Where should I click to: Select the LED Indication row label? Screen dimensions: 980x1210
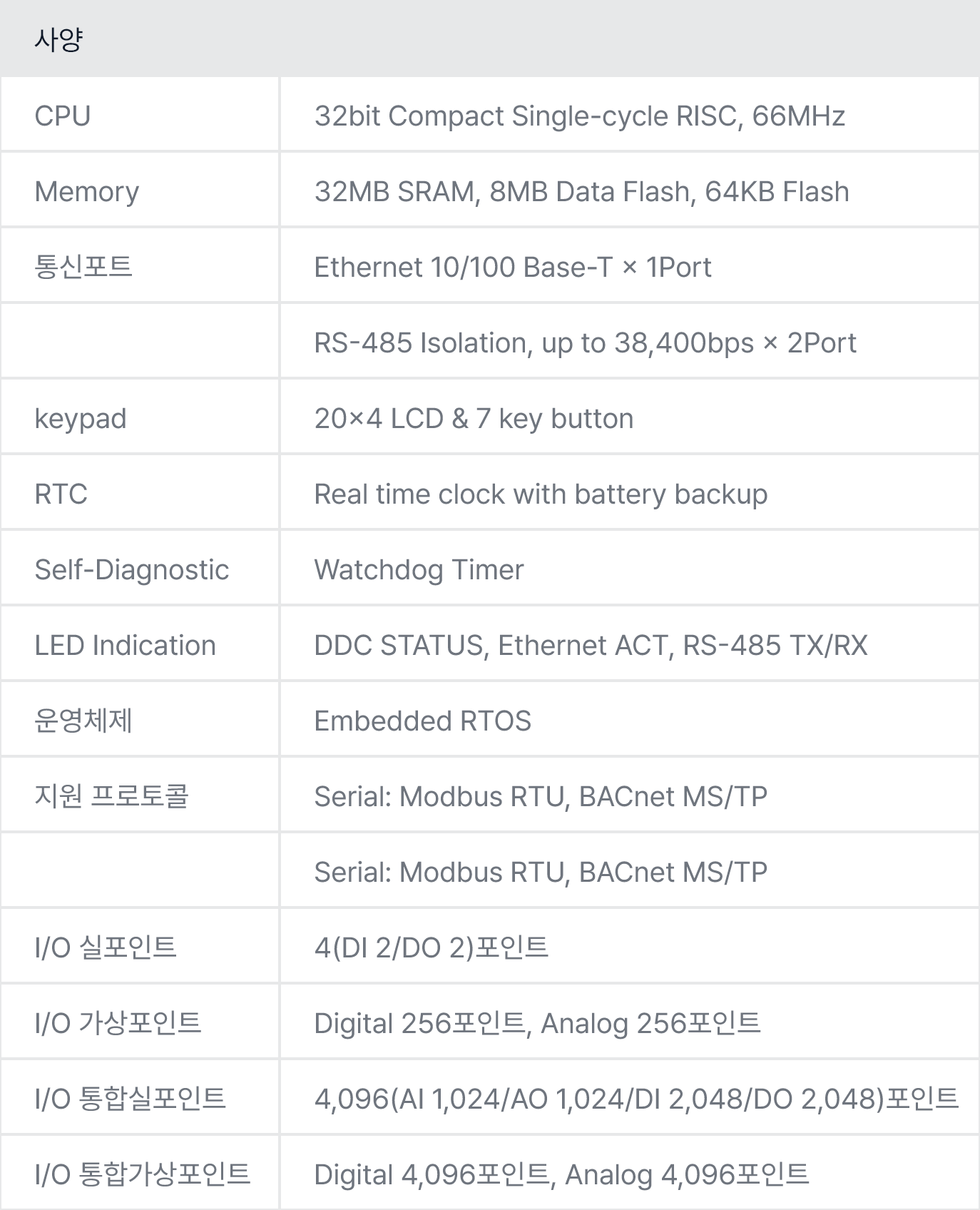tap(126, 645)
